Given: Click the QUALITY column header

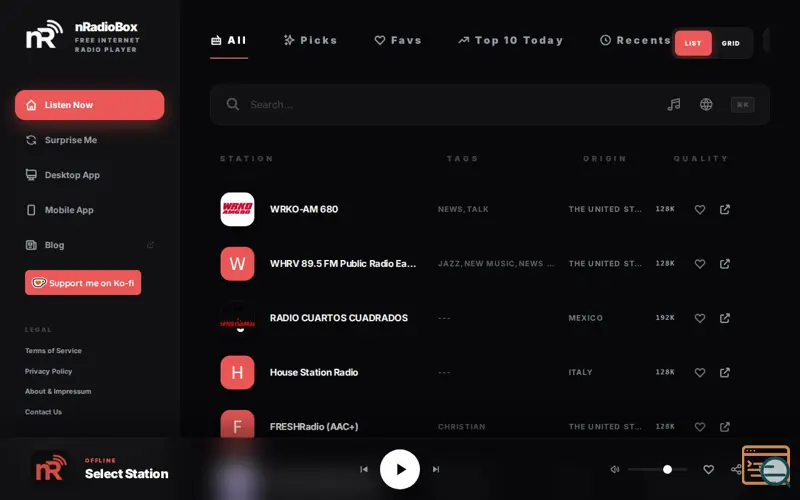Looking at the screenshot, I should click(x=701, y=159).
